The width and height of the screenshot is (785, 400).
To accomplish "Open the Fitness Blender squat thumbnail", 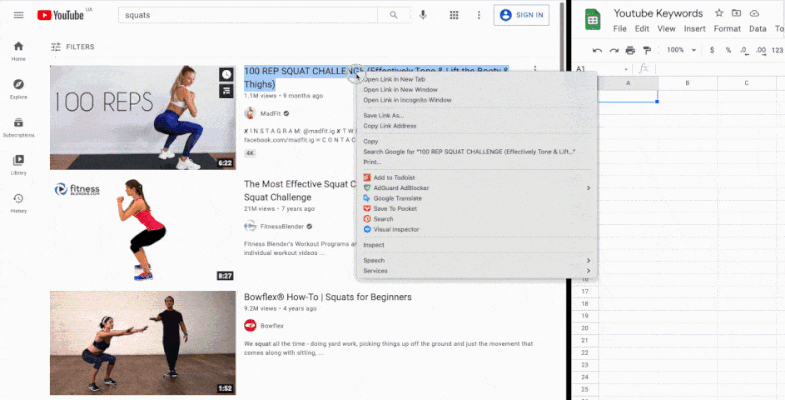I will [143, 230].
